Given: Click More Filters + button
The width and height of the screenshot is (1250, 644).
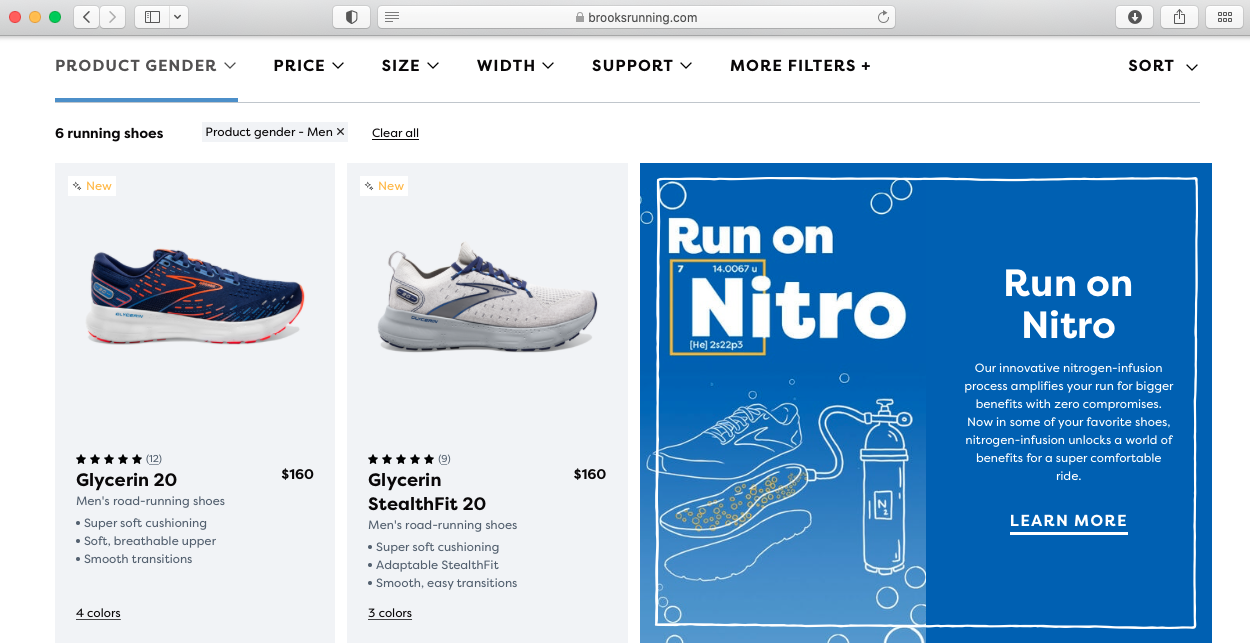Looking at the screenshot, I should click(x=800, y=66).
